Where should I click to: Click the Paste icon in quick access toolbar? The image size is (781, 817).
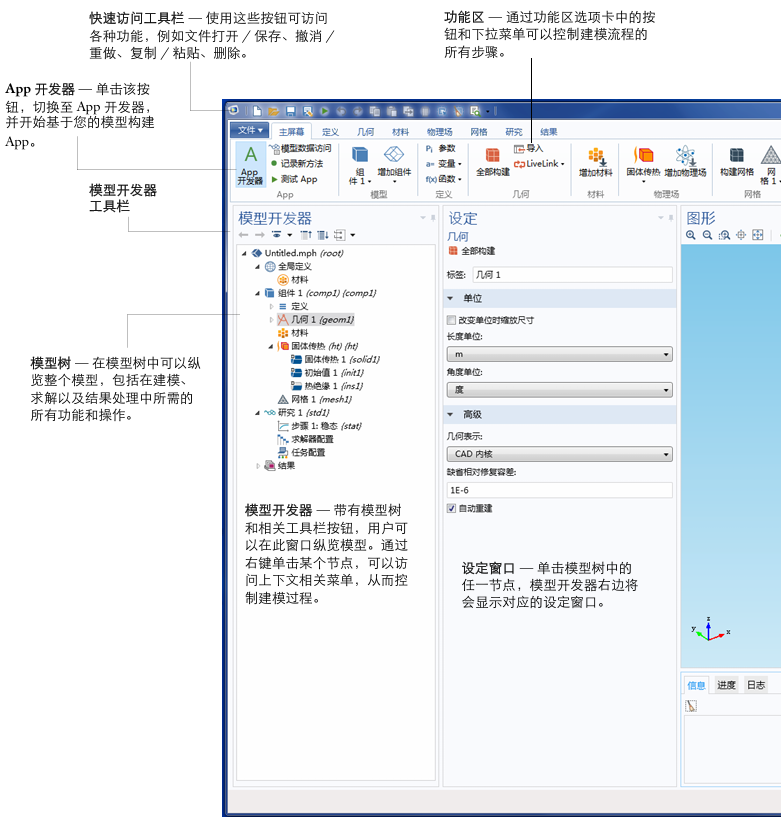pyautogui.click(x=391, y=111)
